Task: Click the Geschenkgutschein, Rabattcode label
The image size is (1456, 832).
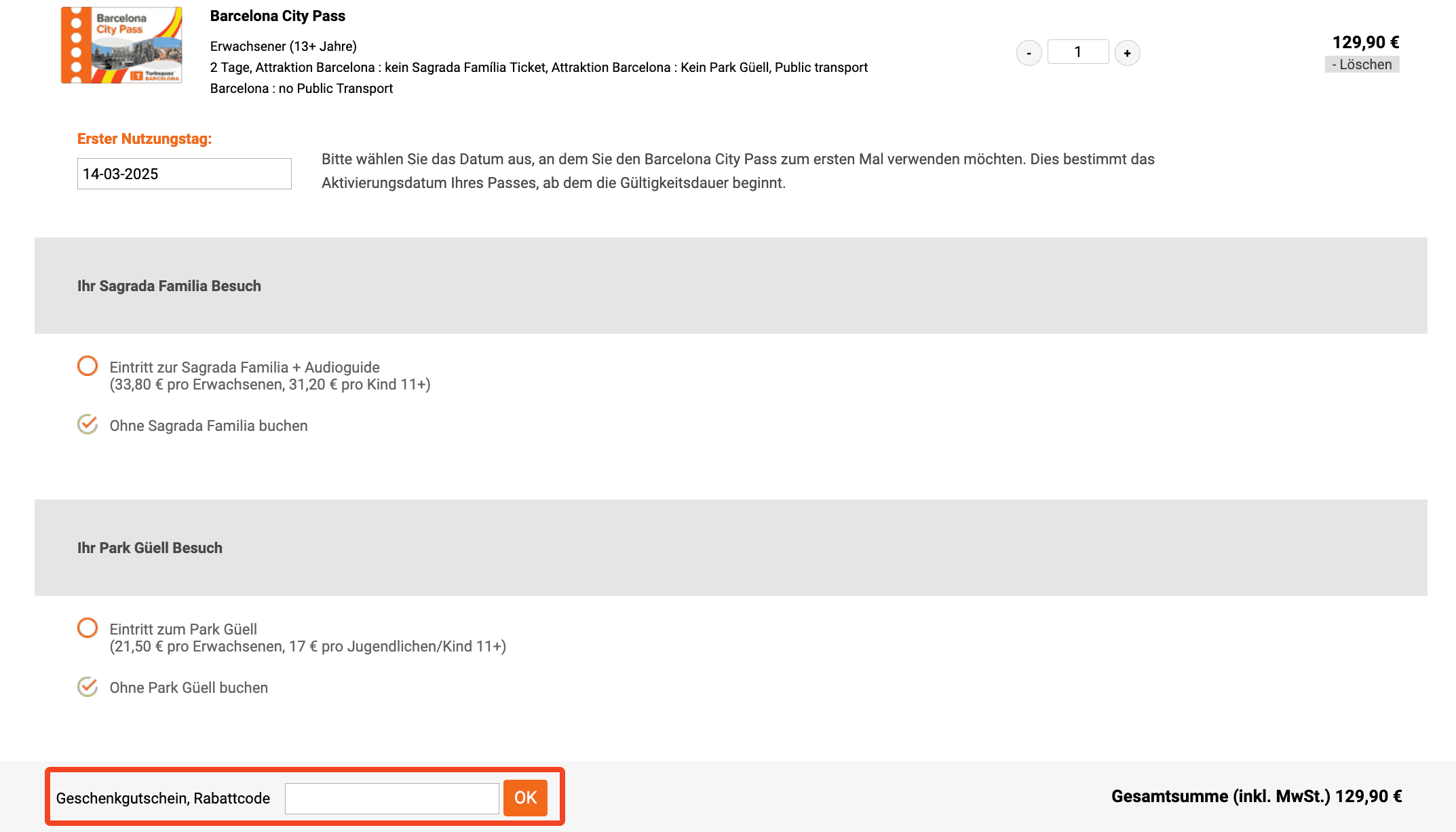Action: coord(163,798)
